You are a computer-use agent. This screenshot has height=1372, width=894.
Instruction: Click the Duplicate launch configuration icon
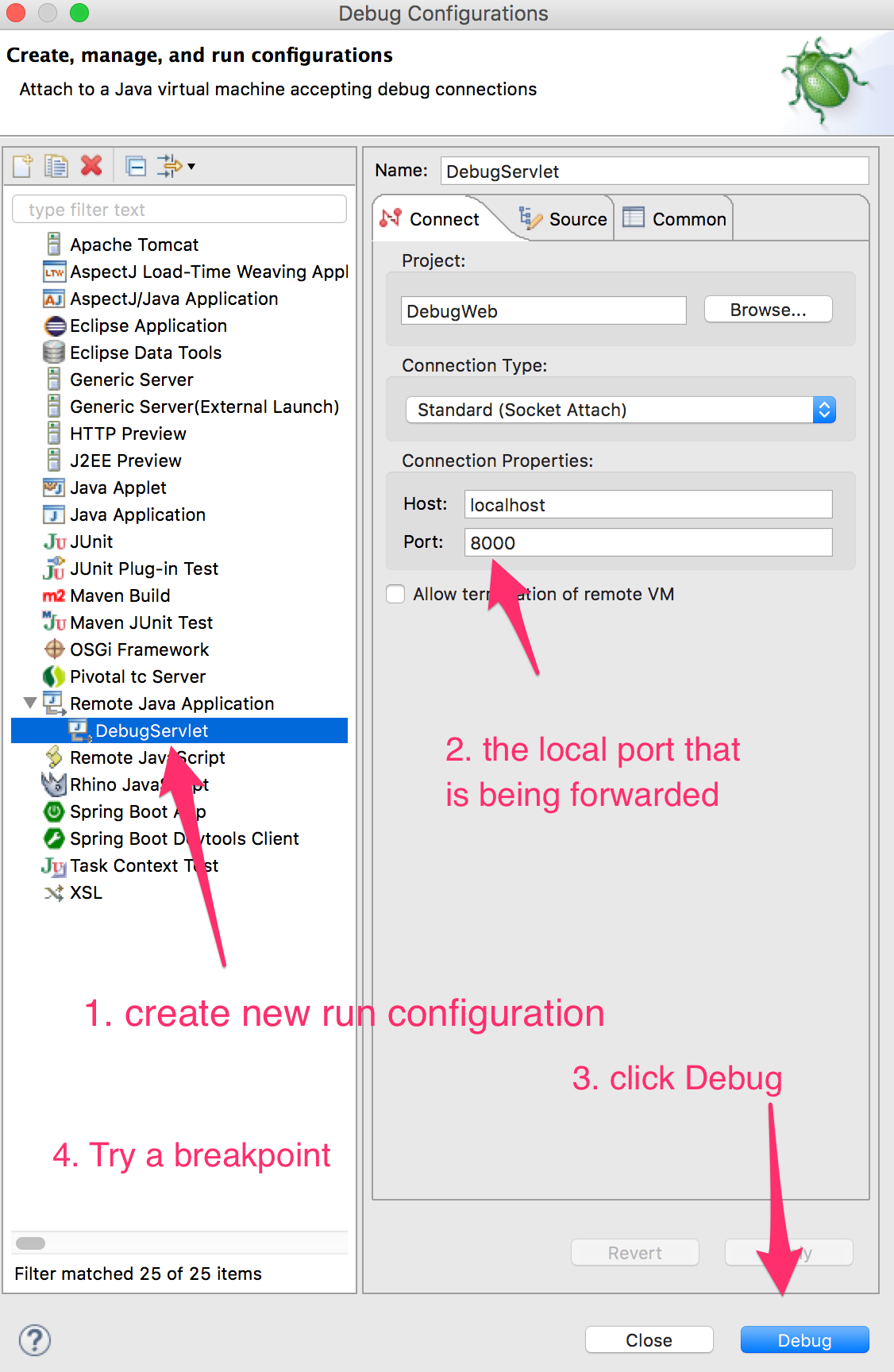click(56, 166)
